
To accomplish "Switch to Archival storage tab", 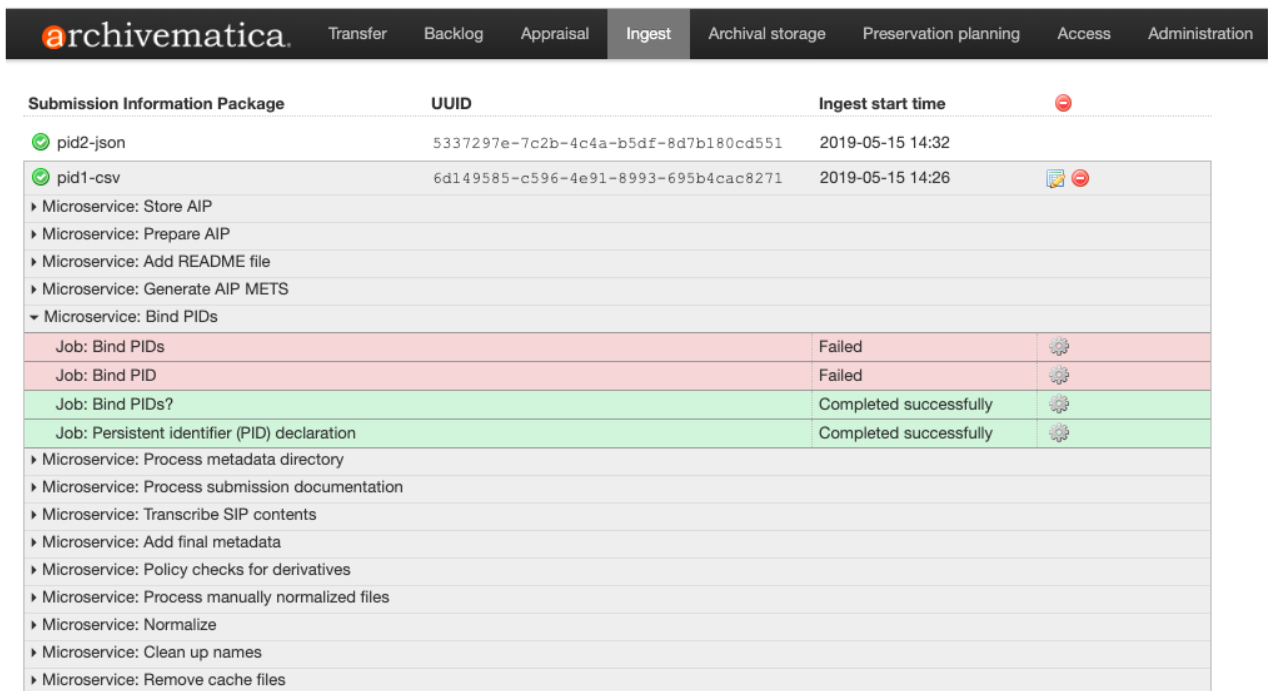I will (x=767, y=34).
